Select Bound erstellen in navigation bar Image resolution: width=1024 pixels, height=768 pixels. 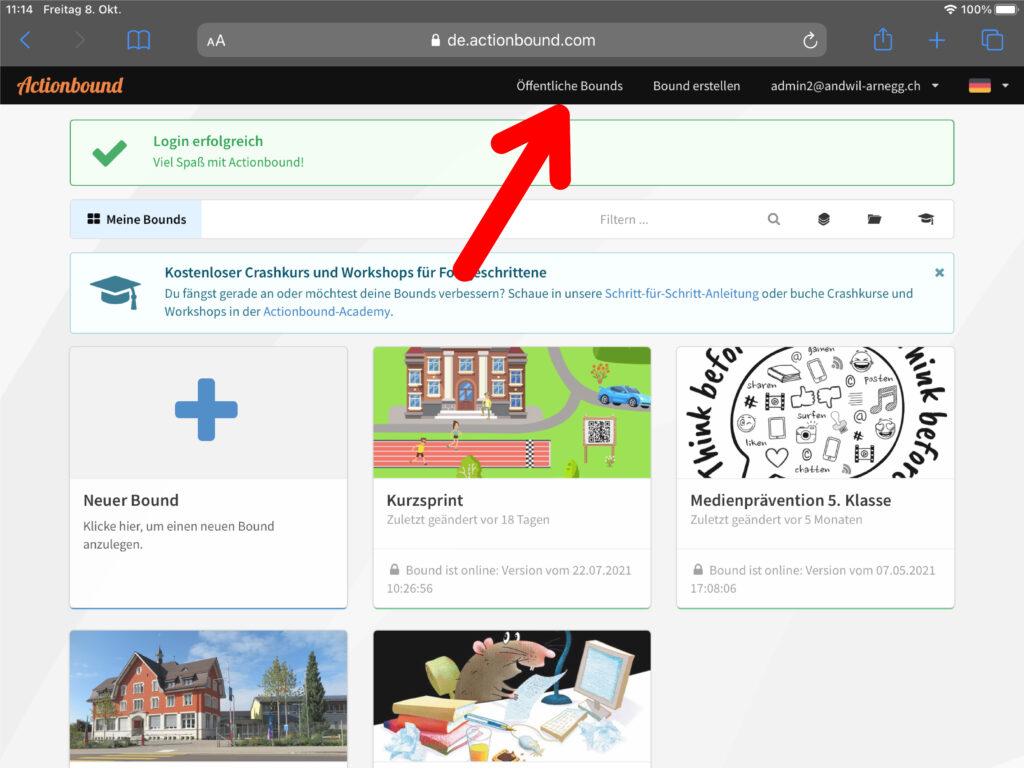pos(696,86)
